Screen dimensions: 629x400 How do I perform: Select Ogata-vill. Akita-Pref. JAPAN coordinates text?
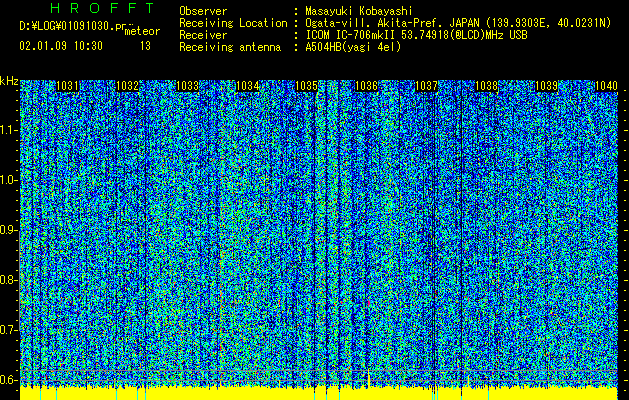(458, 23)
